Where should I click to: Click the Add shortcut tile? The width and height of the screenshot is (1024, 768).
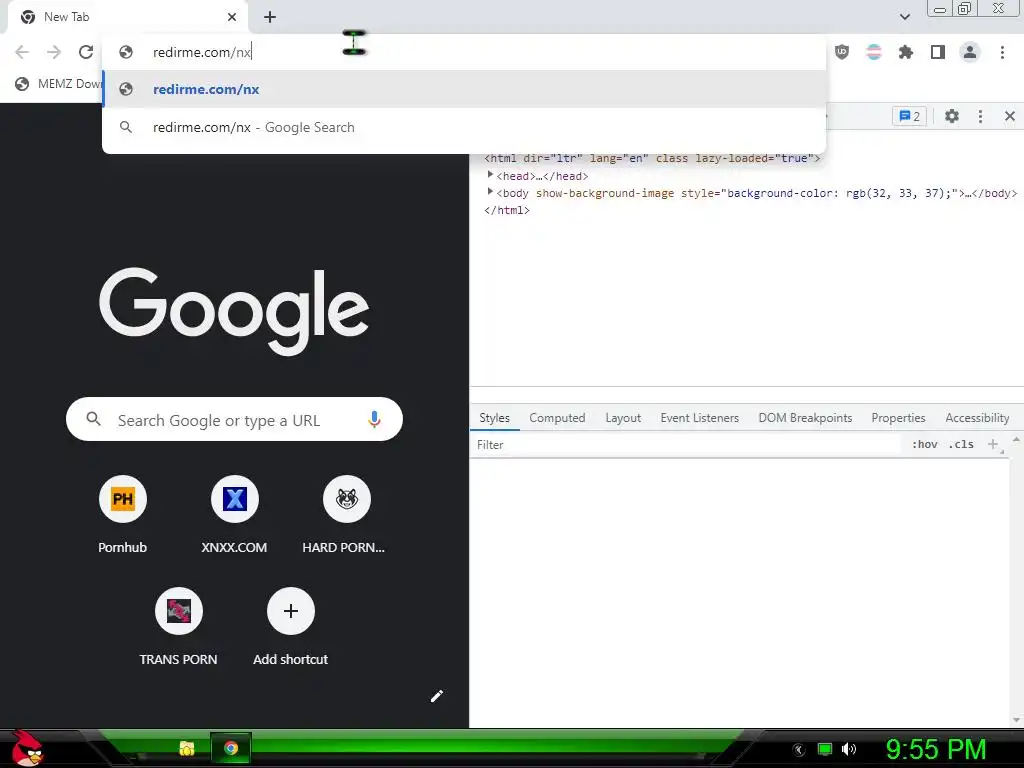[291, 626]
